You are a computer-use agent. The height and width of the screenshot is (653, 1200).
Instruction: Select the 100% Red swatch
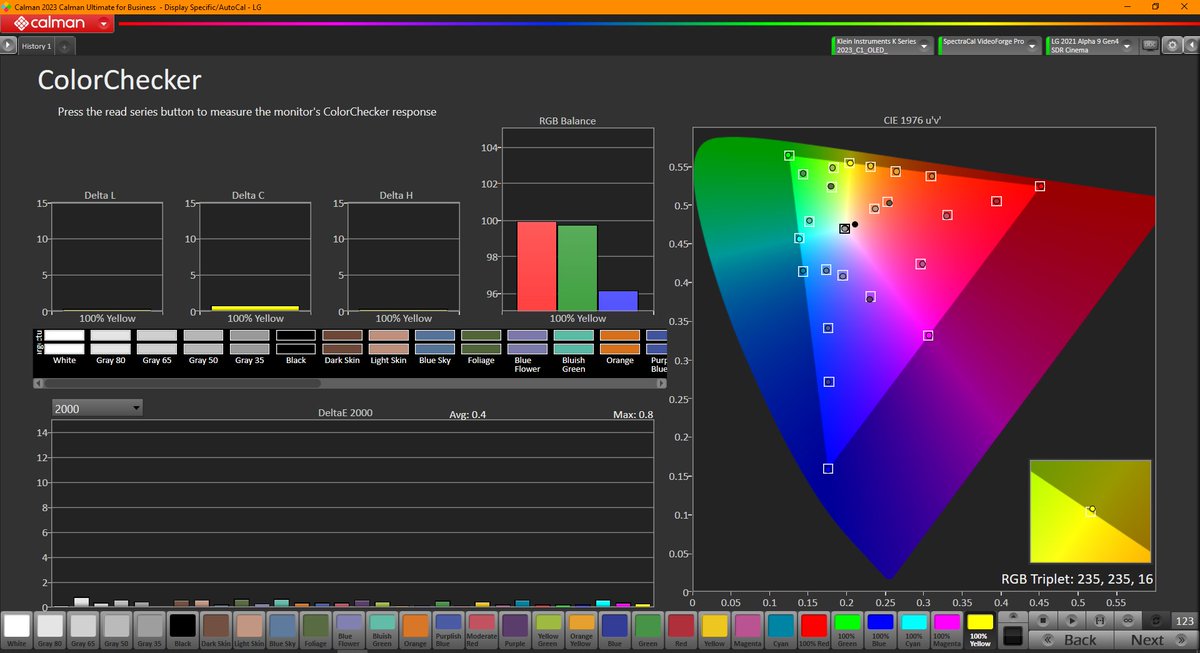814,630
